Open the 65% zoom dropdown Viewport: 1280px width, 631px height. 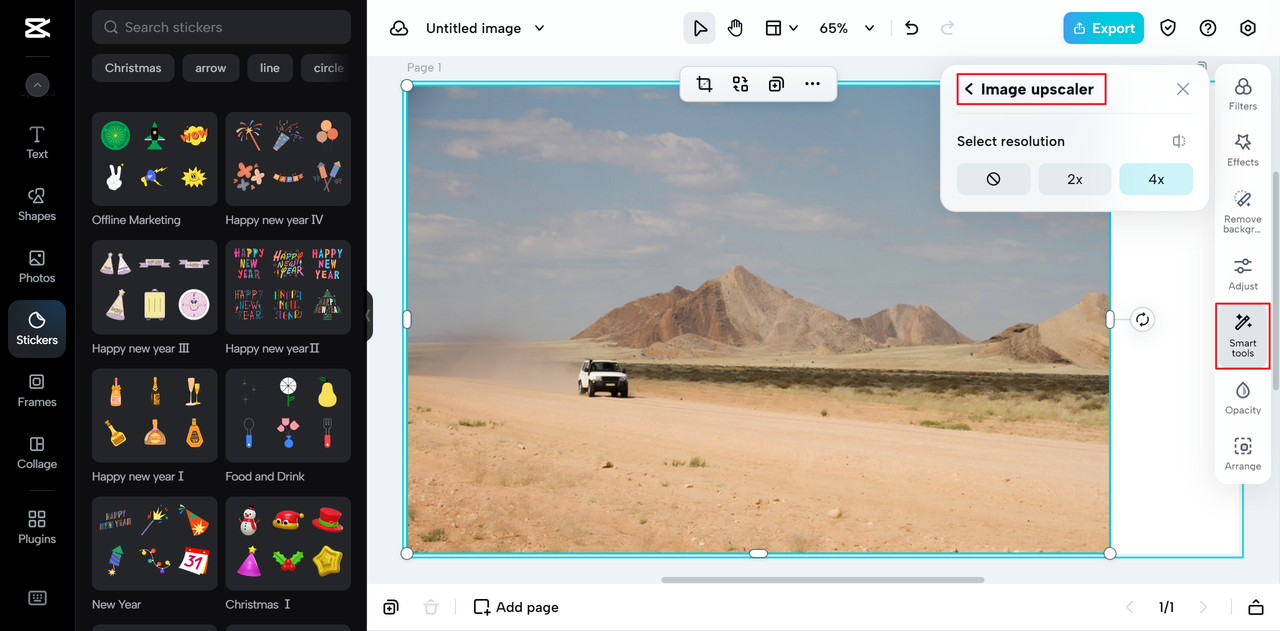[x=847, y=28]
